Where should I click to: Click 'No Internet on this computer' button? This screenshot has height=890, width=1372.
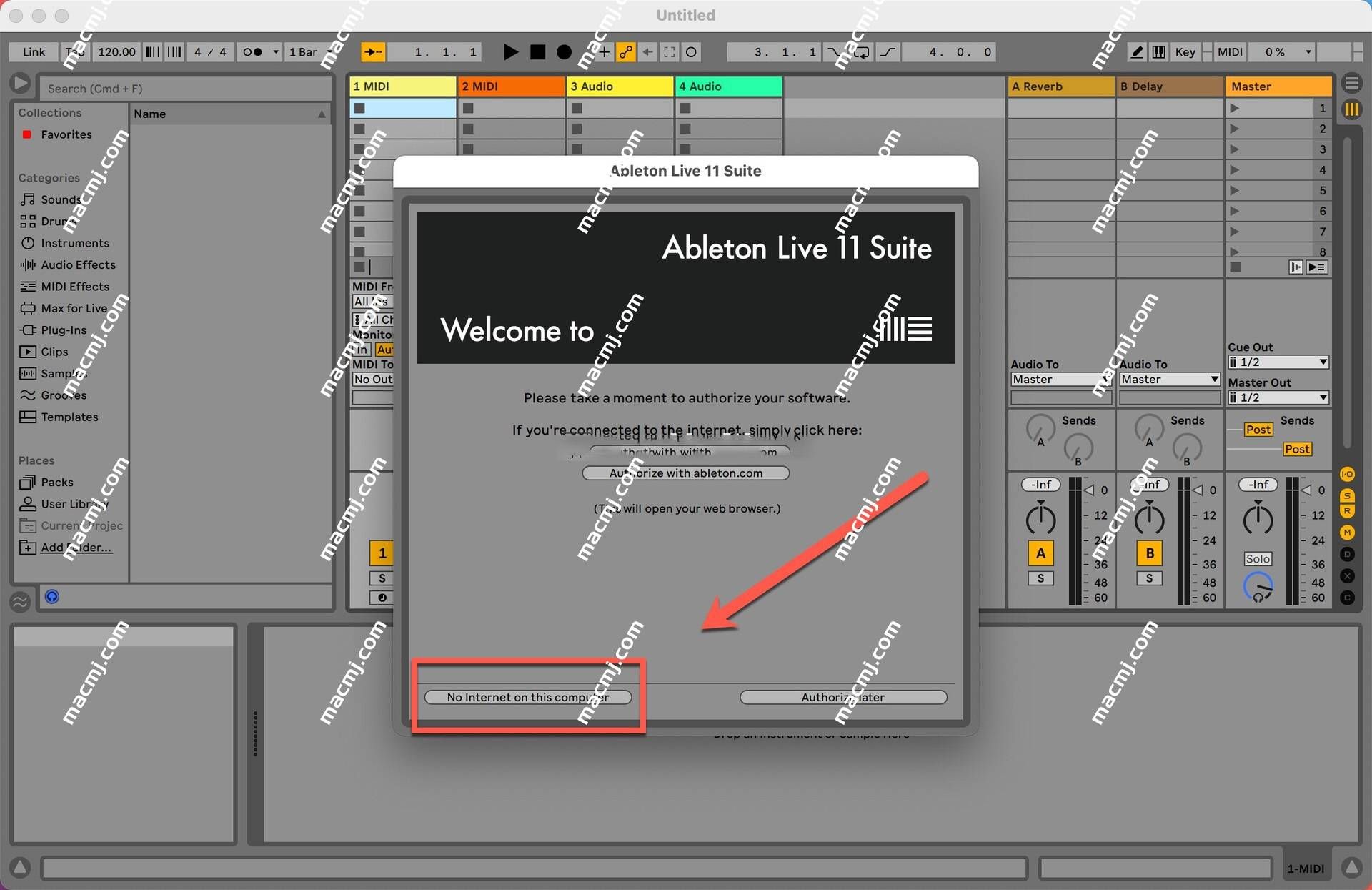pyautogui.click(x=528, y=697)
